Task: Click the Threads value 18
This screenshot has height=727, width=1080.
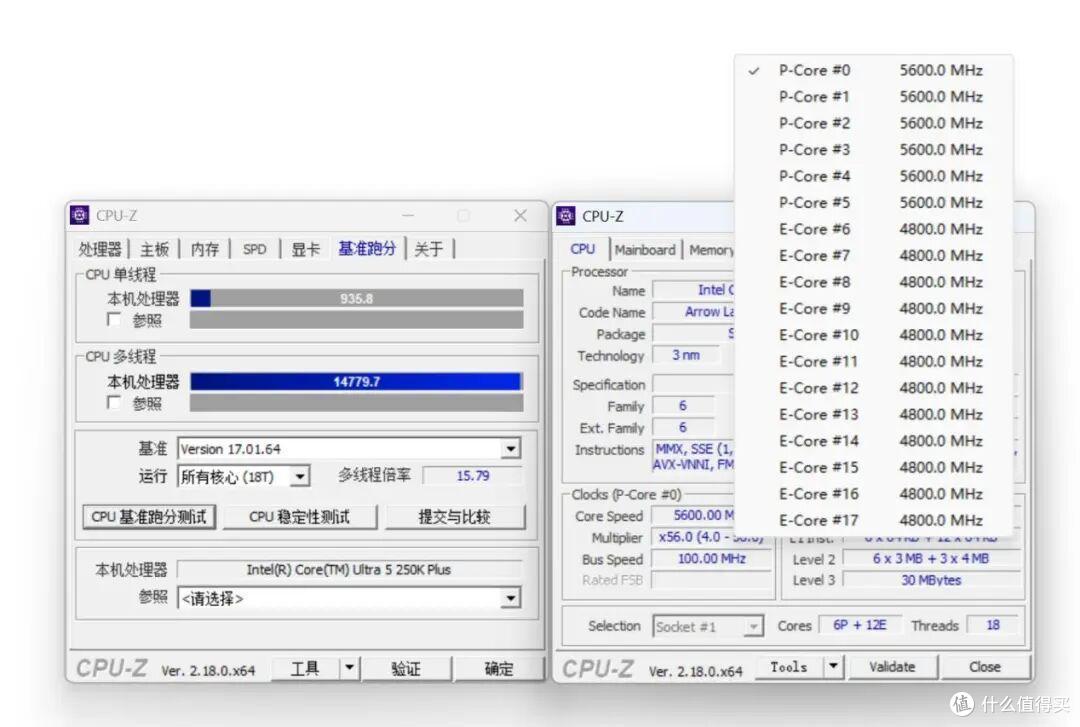Action: [x=993, y=625]
